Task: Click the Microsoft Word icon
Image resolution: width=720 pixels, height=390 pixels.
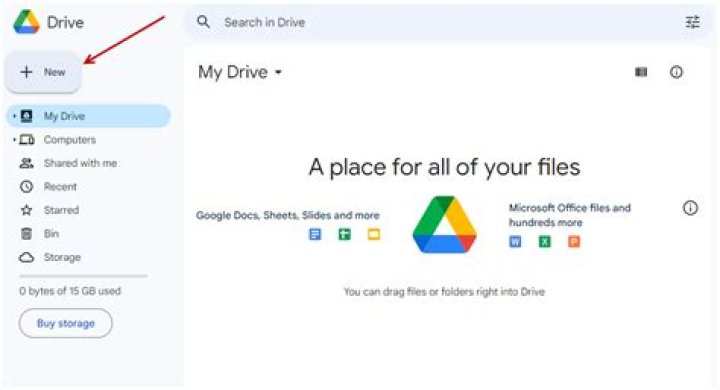Action: click(515, 242)
